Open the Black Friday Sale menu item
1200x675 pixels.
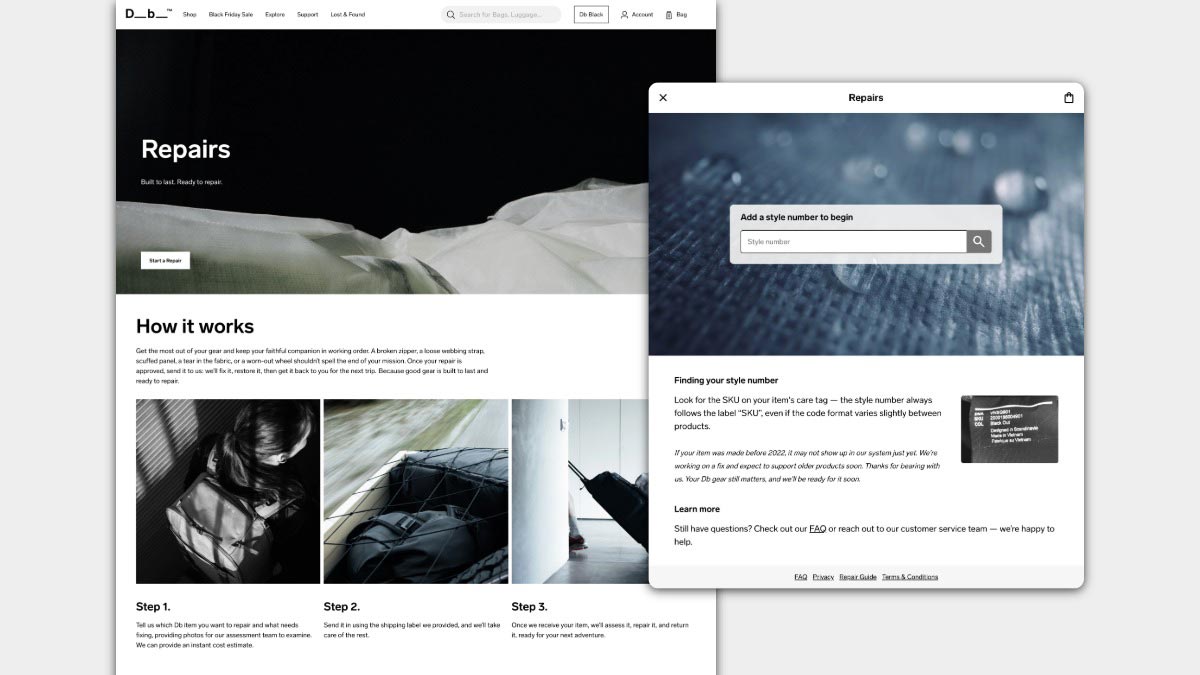pyautogui.click(x=231, y=15)
